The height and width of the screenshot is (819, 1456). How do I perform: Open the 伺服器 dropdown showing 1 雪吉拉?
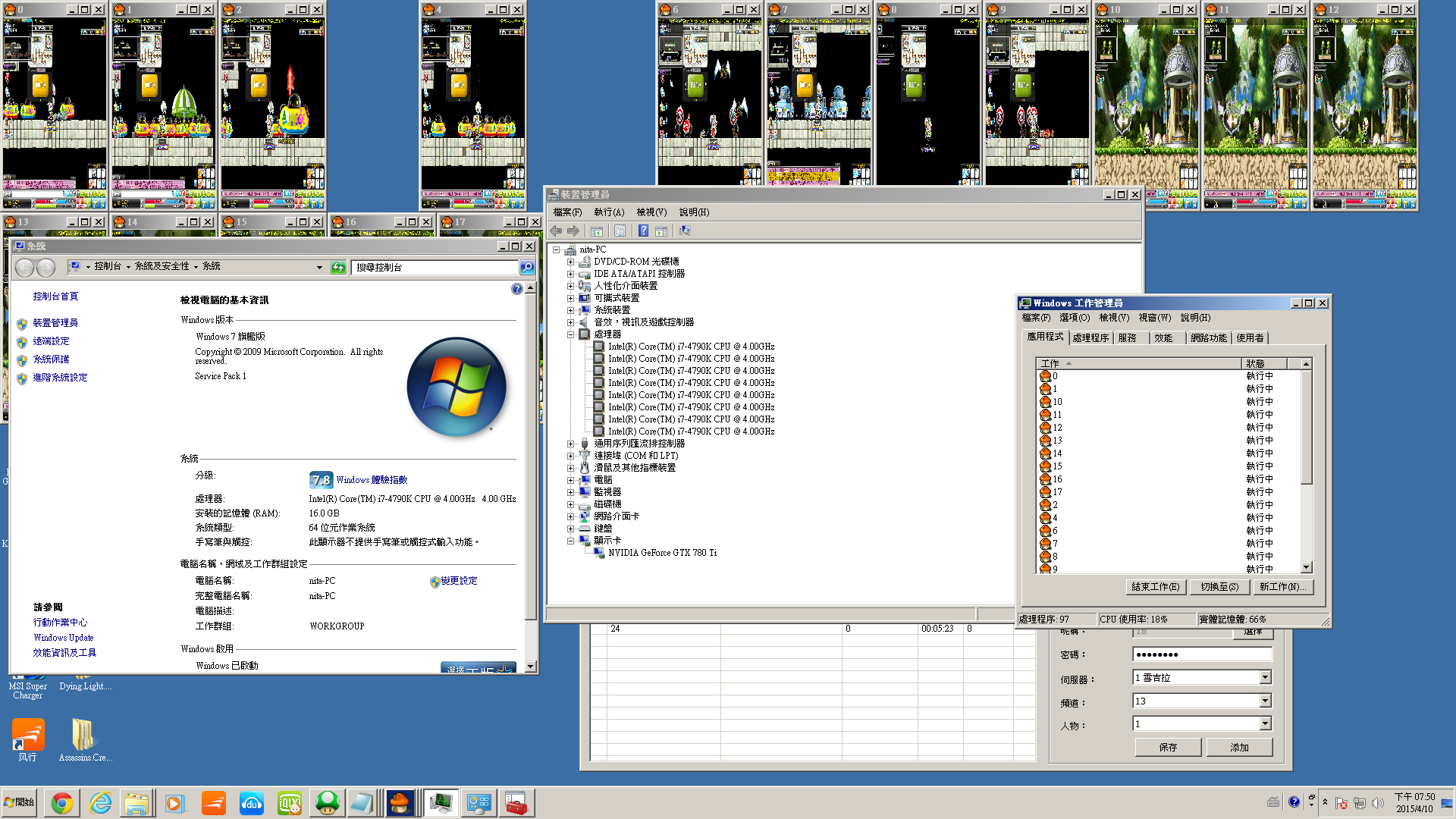(1265, 678)
